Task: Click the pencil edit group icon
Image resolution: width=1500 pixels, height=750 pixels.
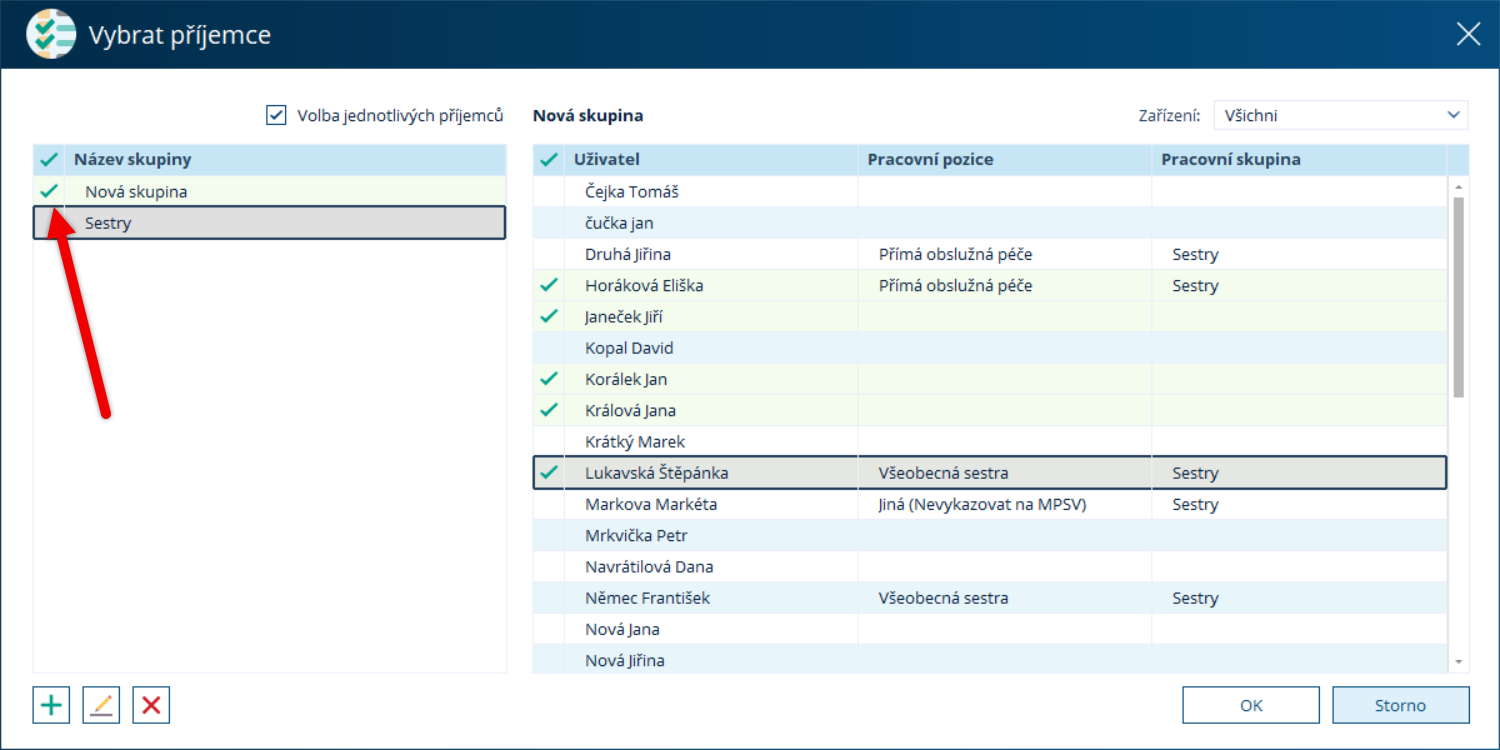Action: click(101, 705)
